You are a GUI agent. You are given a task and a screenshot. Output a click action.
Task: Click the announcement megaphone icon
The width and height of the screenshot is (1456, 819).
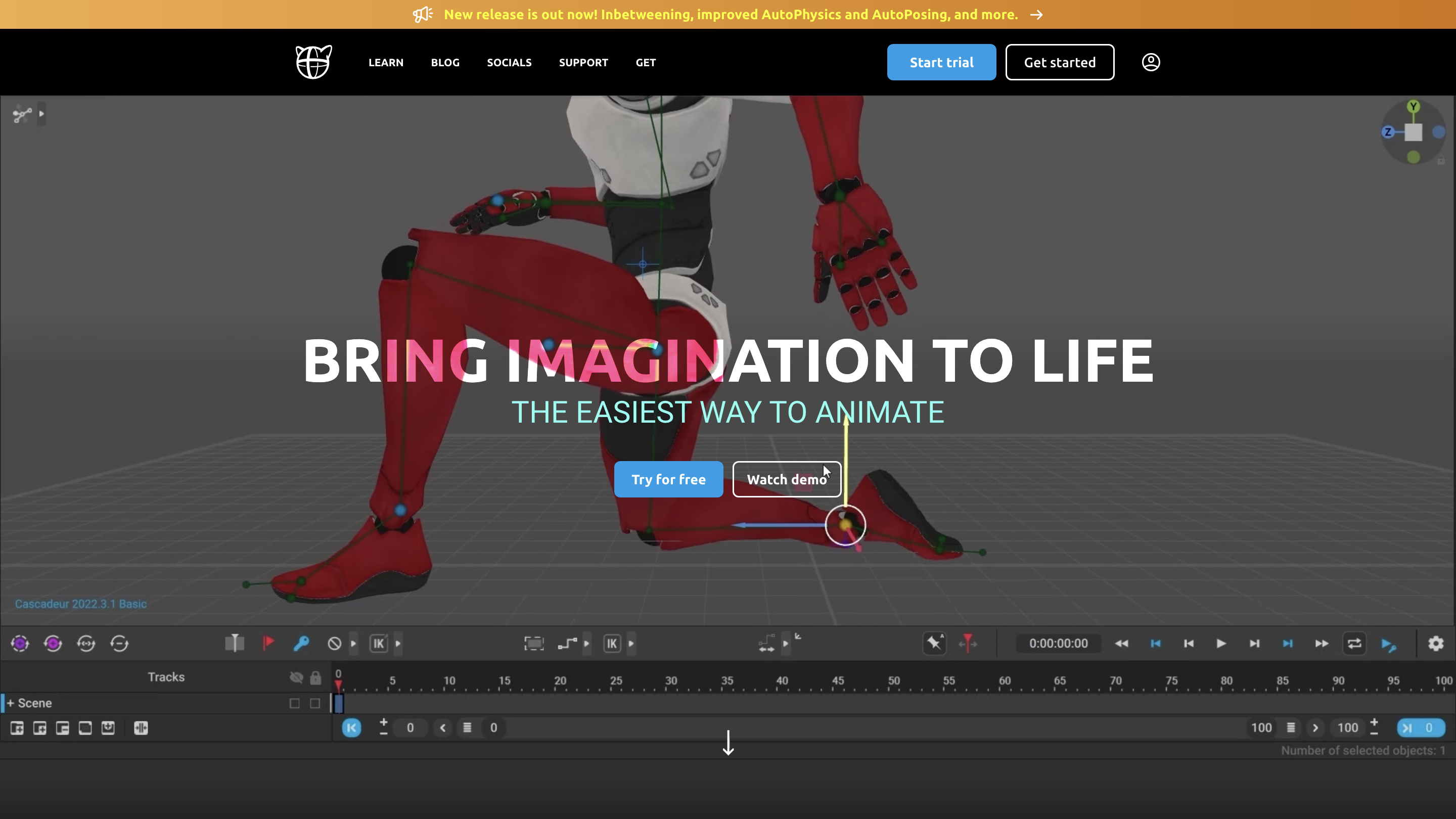point(422,14)
